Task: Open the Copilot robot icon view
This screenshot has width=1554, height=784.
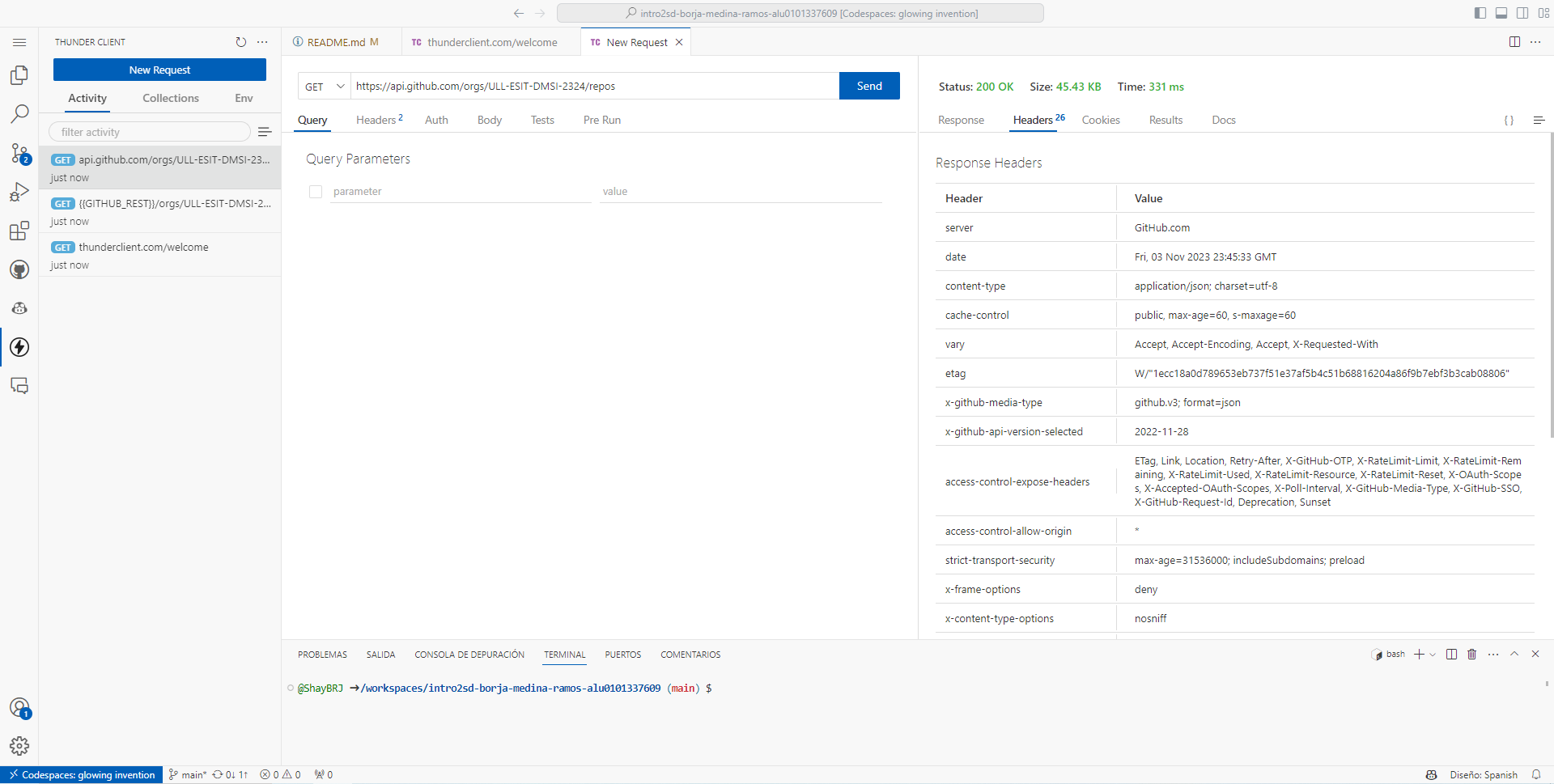Action: point(19,308)
